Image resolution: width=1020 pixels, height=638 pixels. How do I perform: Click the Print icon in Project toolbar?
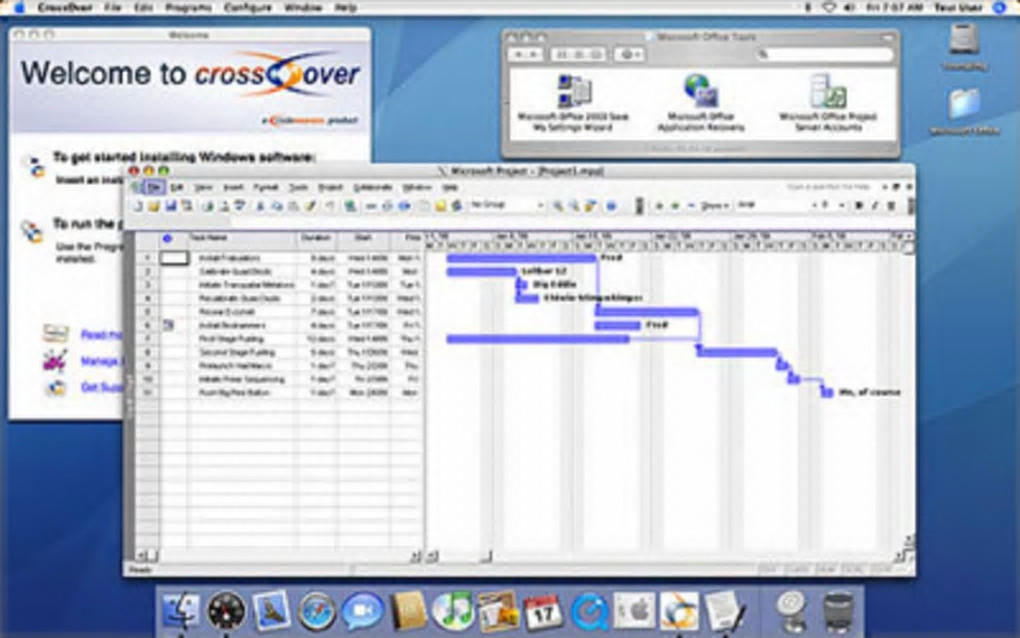click(208, 206)
